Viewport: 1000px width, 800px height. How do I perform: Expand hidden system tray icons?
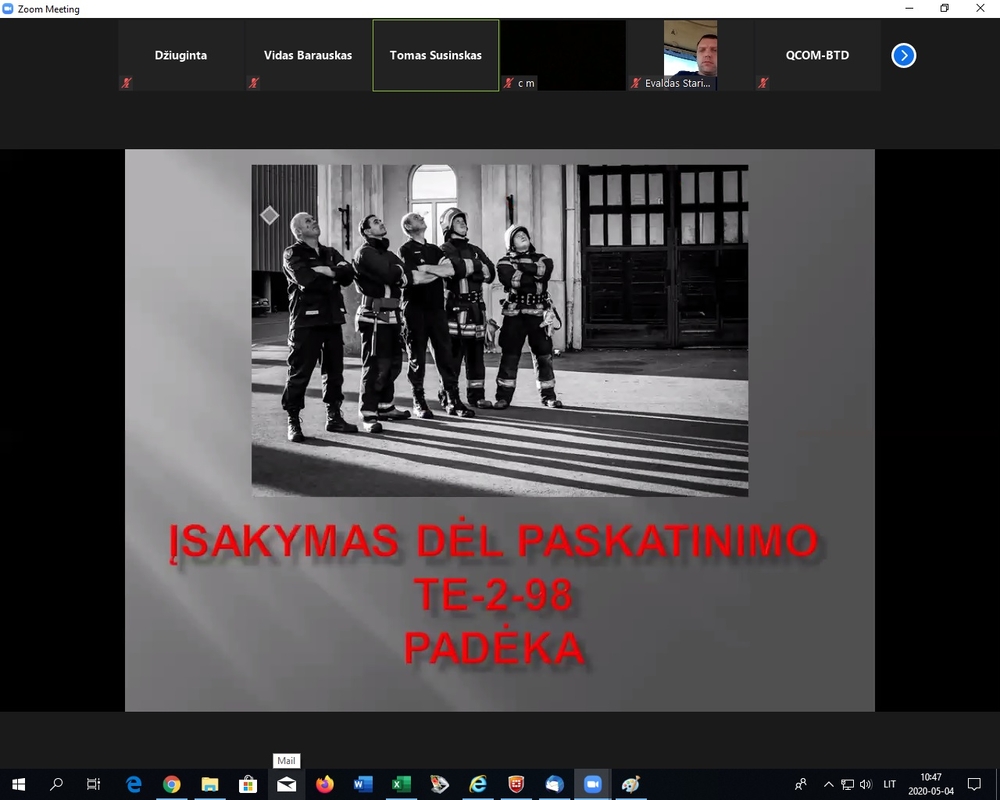click(828, 784)
